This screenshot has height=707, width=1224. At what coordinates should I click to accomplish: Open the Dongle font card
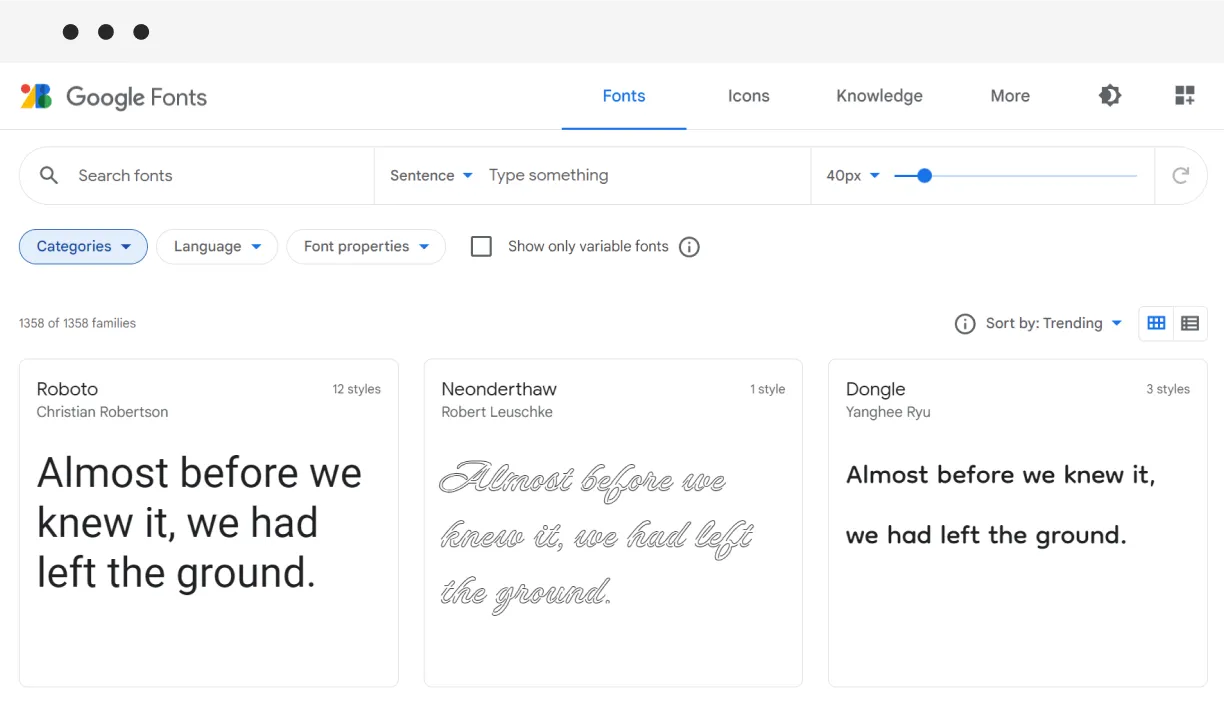pyautogui.click(x=1018, y=523)
